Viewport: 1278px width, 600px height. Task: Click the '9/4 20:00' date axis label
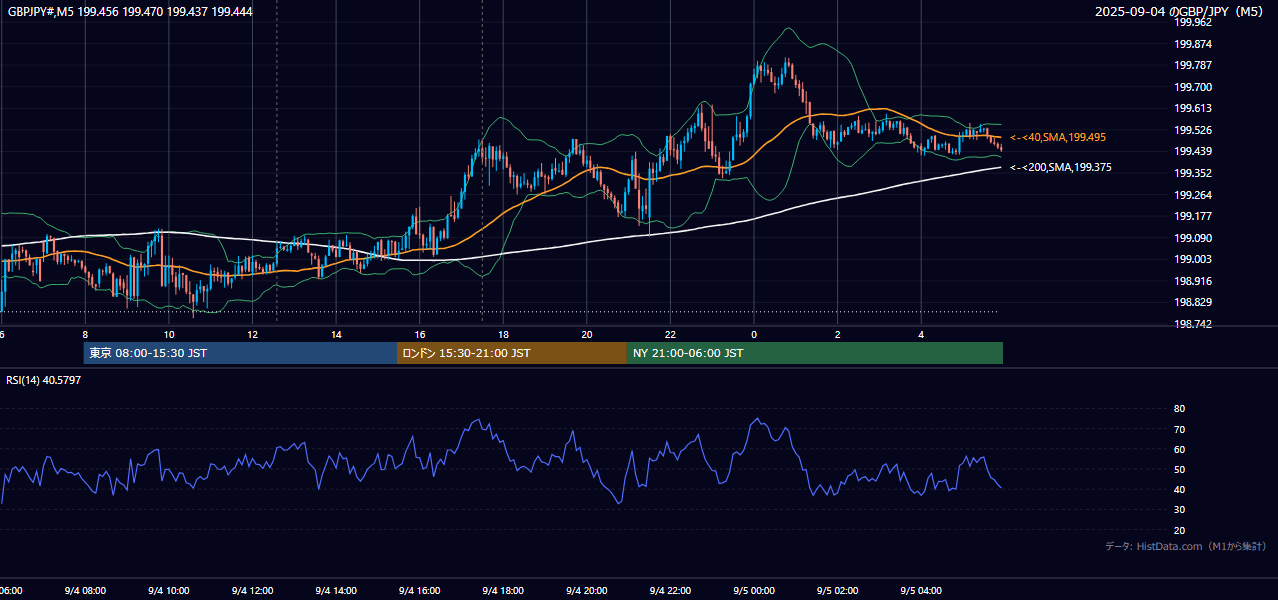pyautogui.click(x=587, y=591)
